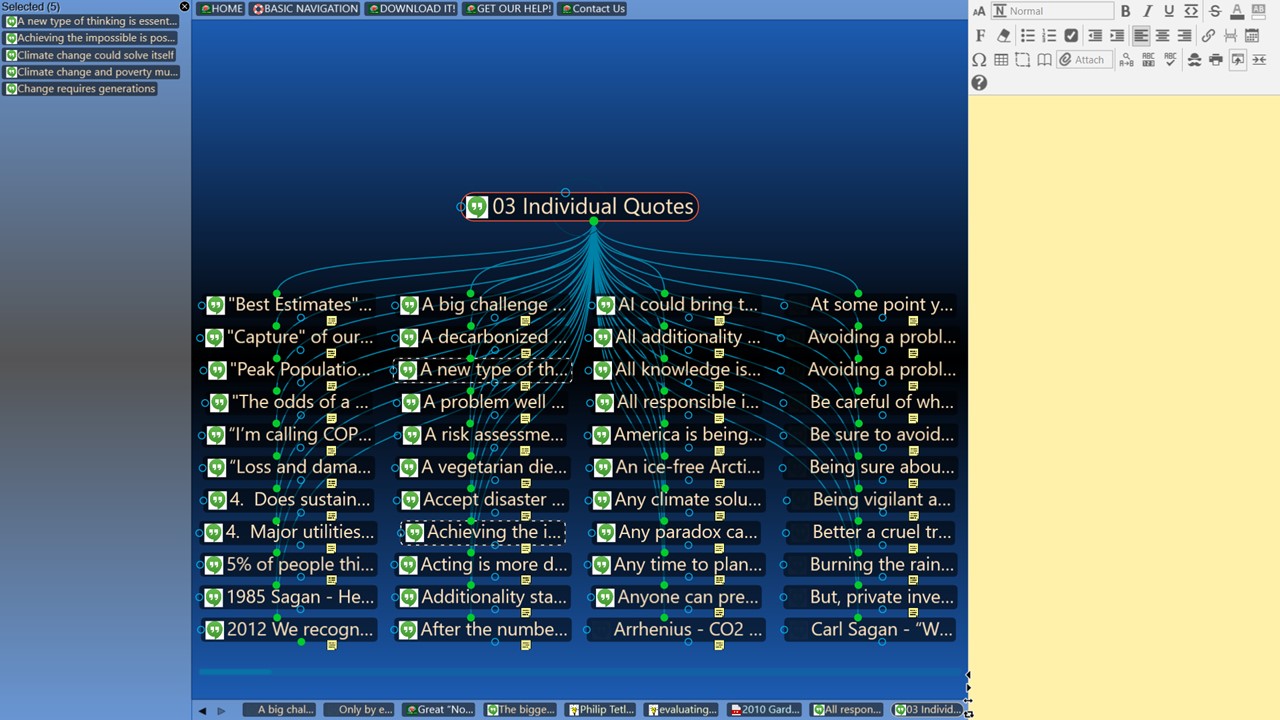
Task: Insert a table into the note
Action: coord(1001,60)
